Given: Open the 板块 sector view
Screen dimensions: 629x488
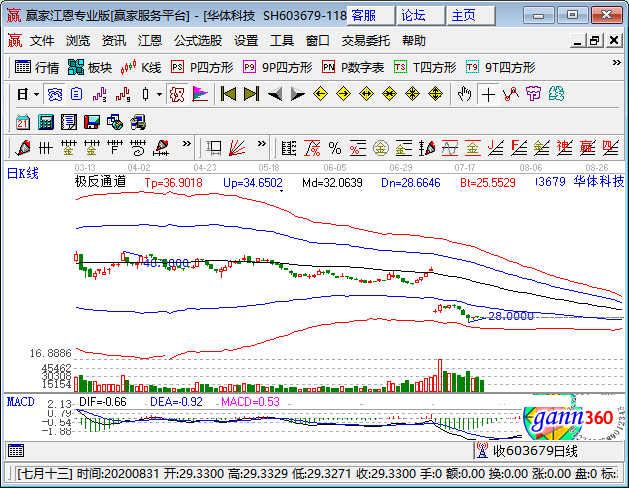Looking at the screenshot, I should (x=90, y=67).
